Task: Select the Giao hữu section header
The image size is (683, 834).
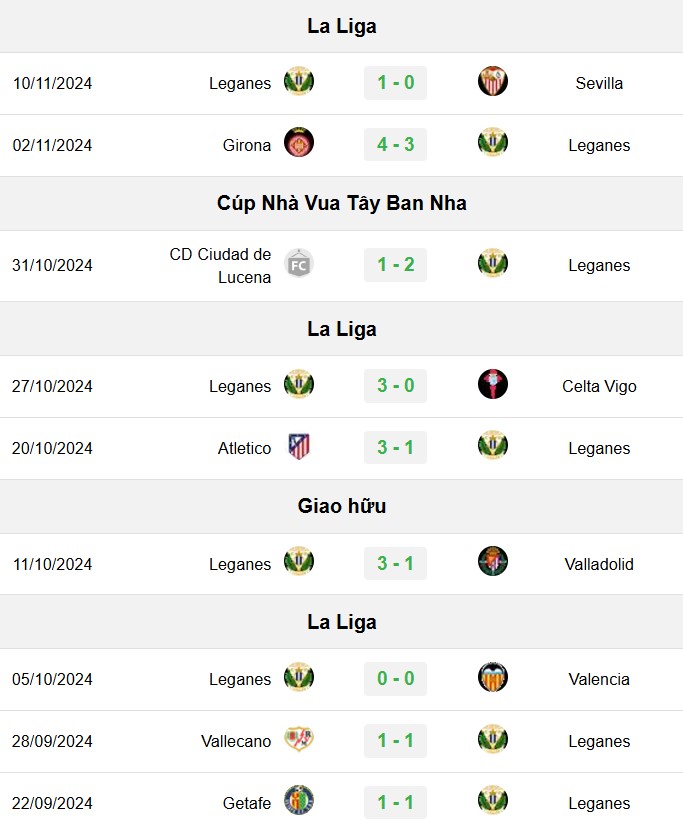Action: [x=342, y=506]
